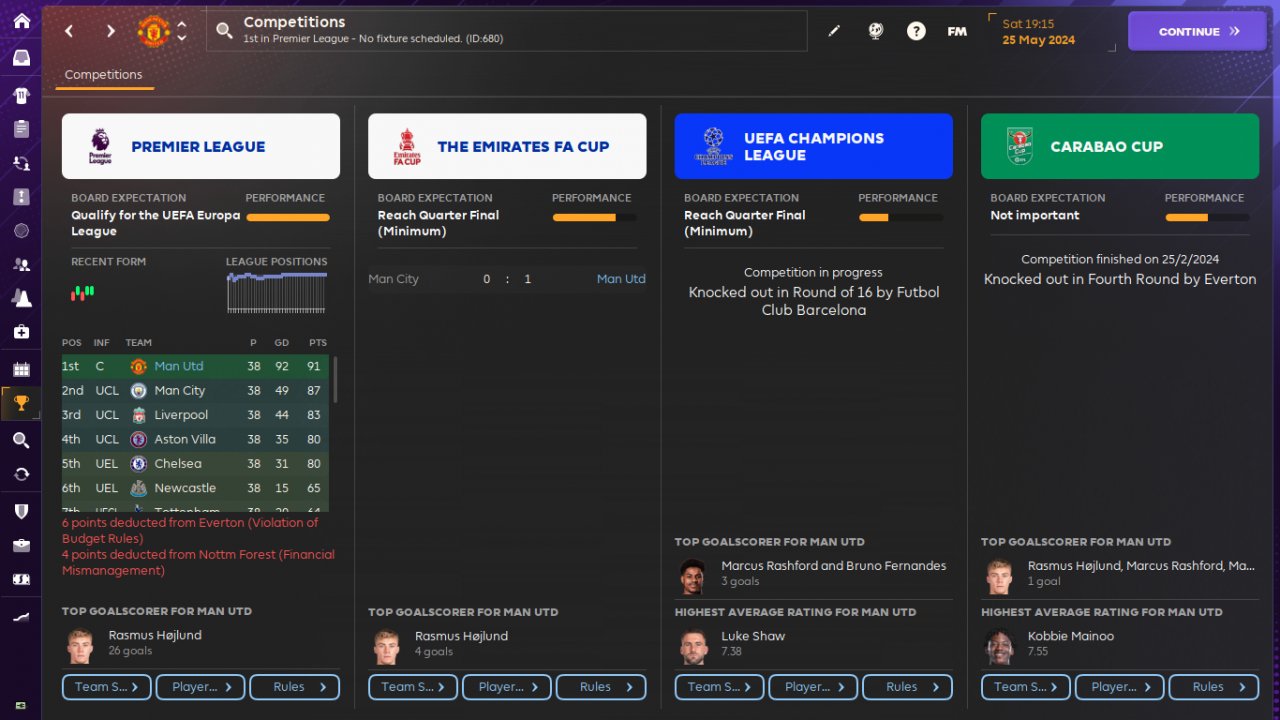Click Kobbie Mainoo's player portrait
Image resolution: width=1280 pixels, height=720 pixels.
point(1000,645)
